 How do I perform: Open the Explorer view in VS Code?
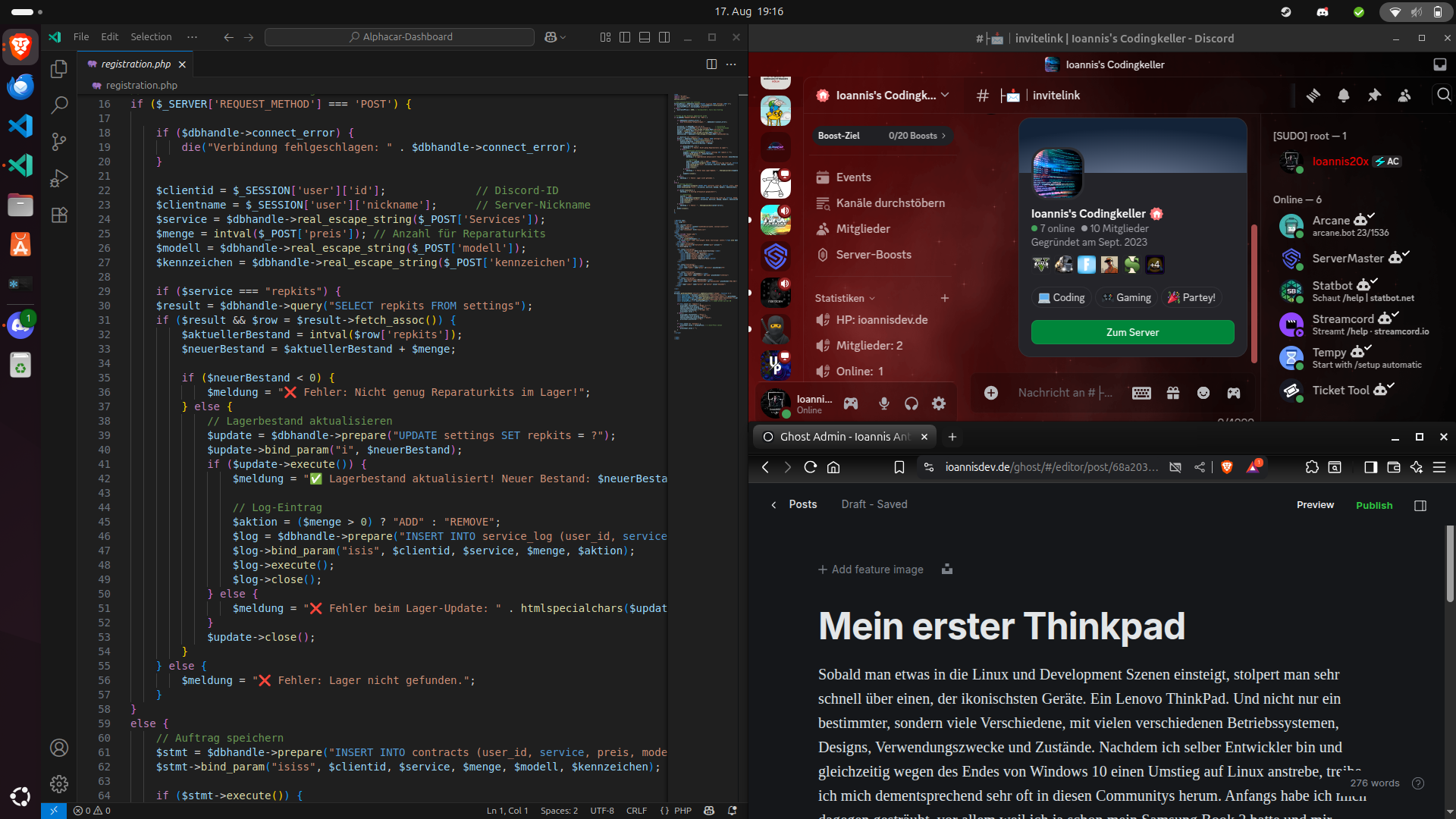click(59, 69)
